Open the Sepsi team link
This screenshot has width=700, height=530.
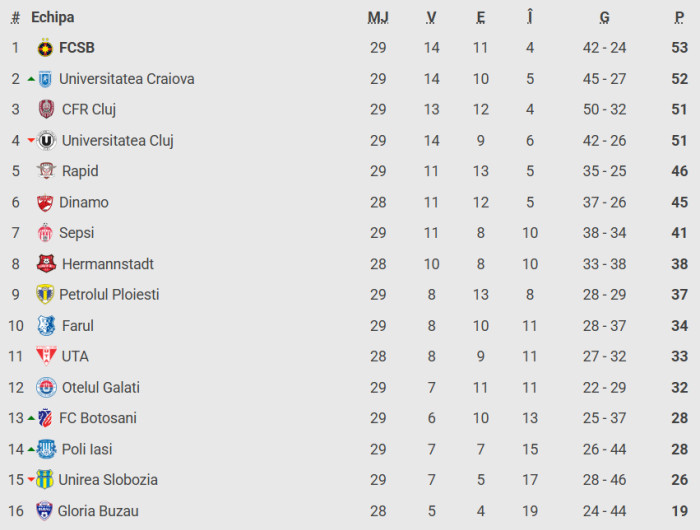pos(77,233)
